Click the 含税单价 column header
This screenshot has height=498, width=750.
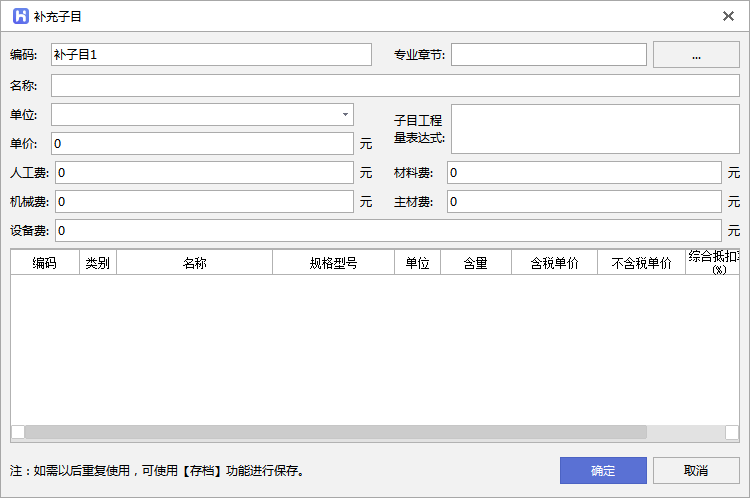[554, 263]
